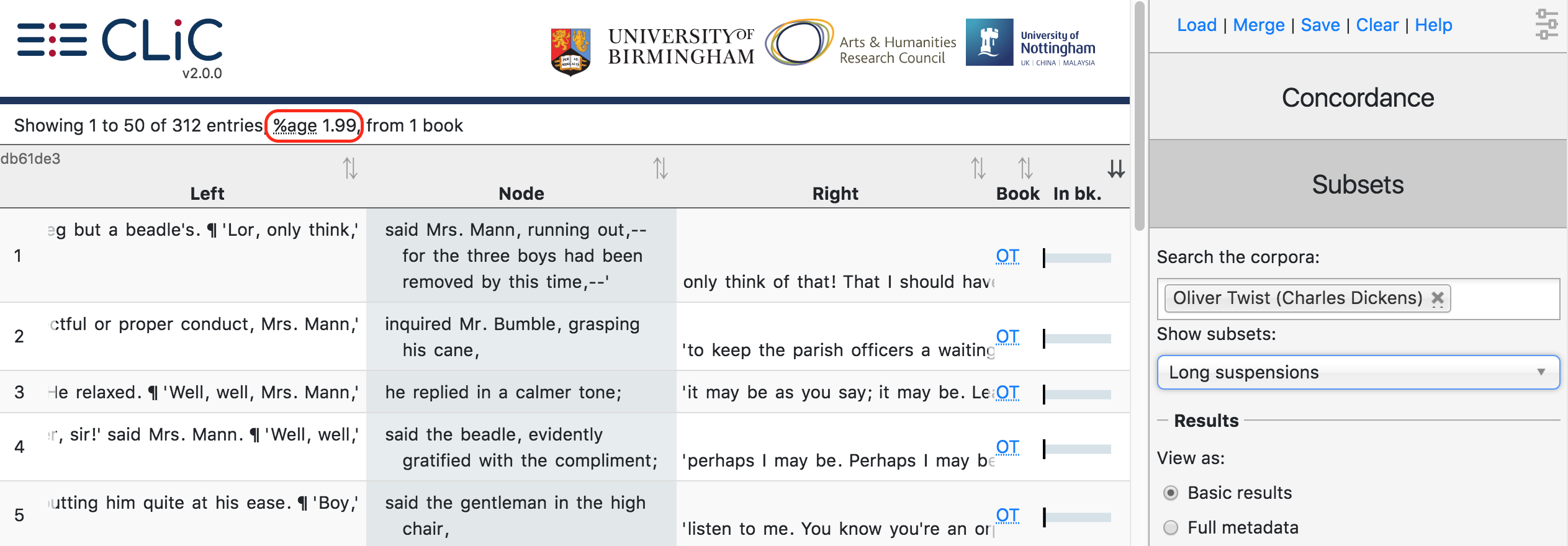
Task: Select Full metadata view option
Action: click(x=1171, y=527)
